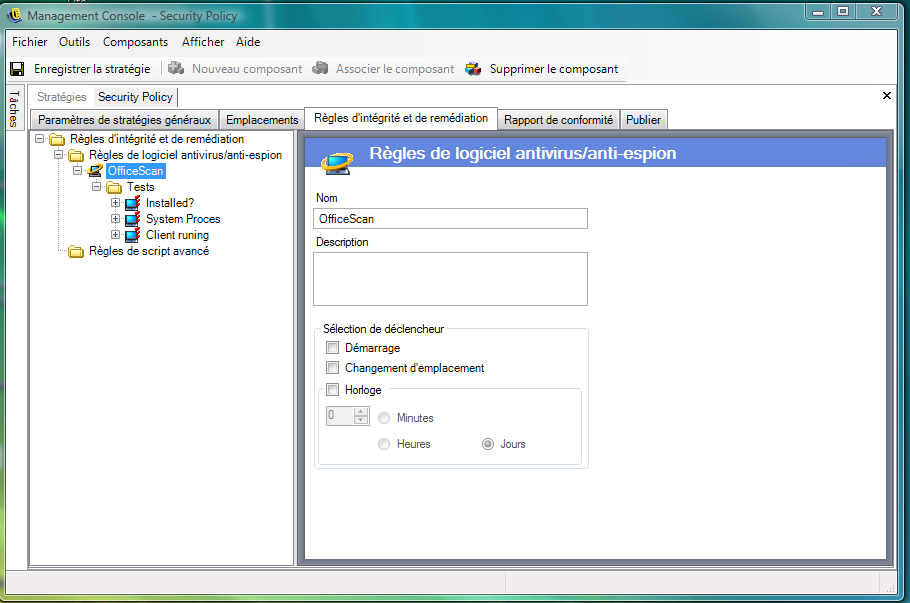Click the Tests folder icon
The image size is (910, 603).
(x=114, y=187)
